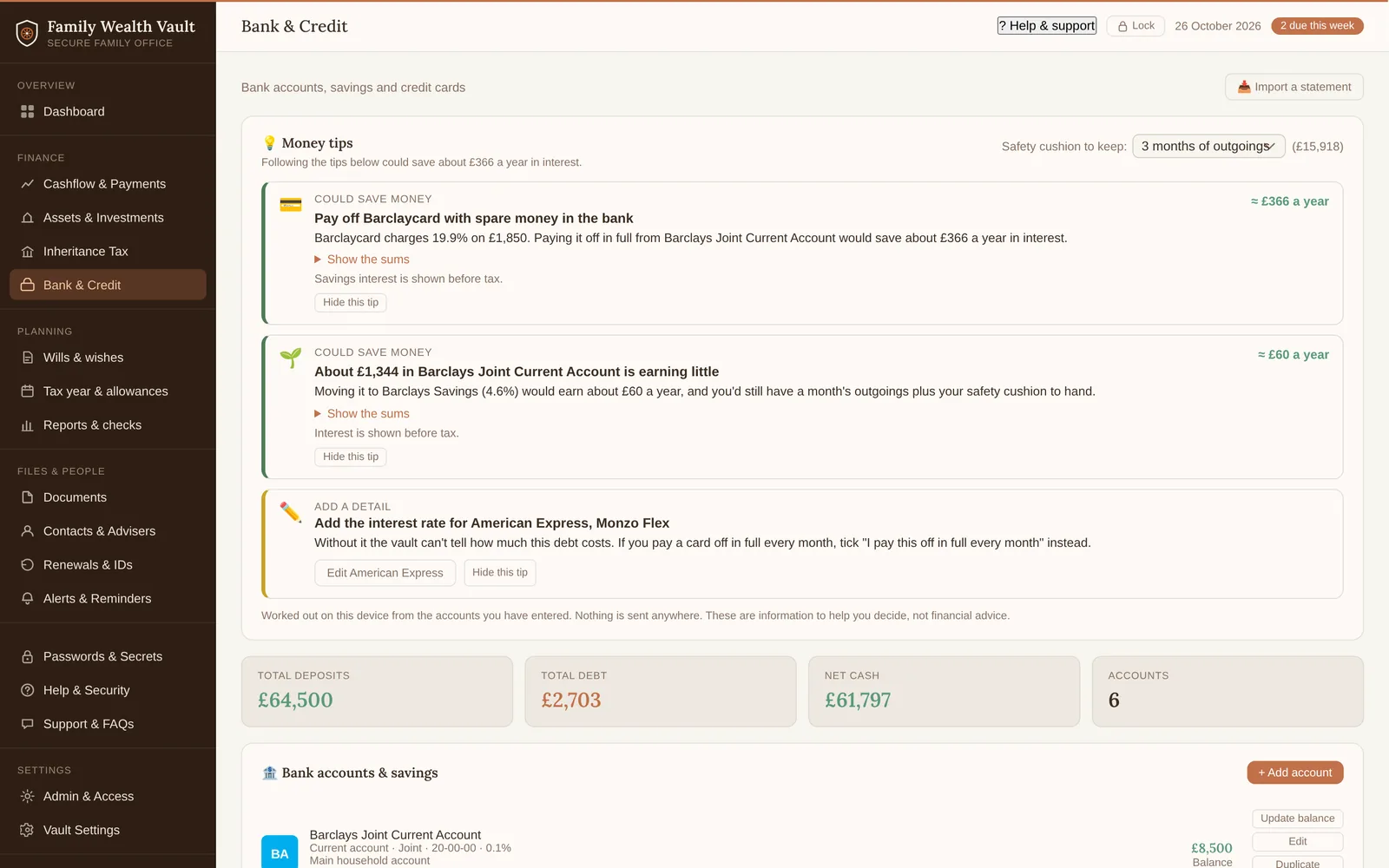Open Dashboard from the sidebar
The width and height of the screenshot is (1389, 868).
pos(108,112)
